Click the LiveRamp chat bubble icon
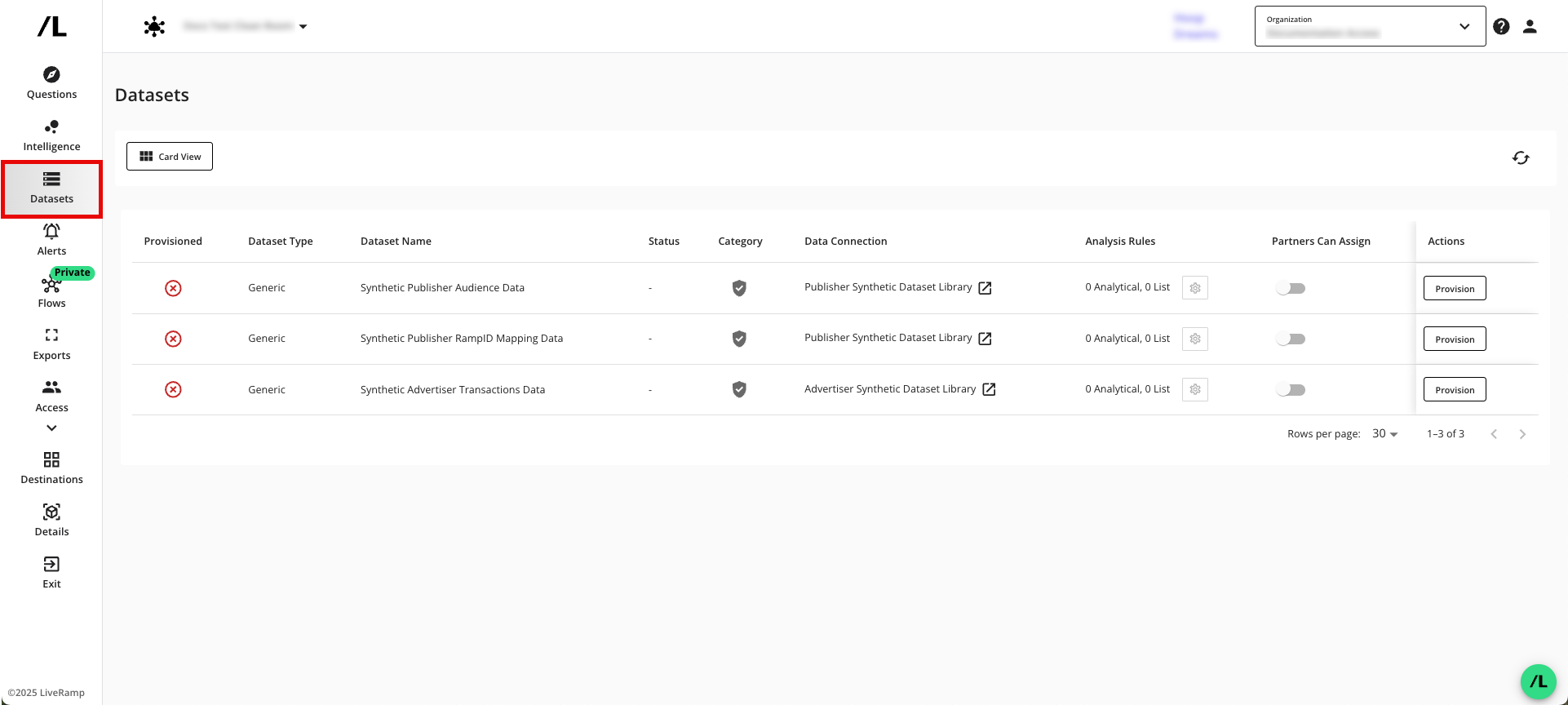The image size is (1568, 705). click(1538, 681)
